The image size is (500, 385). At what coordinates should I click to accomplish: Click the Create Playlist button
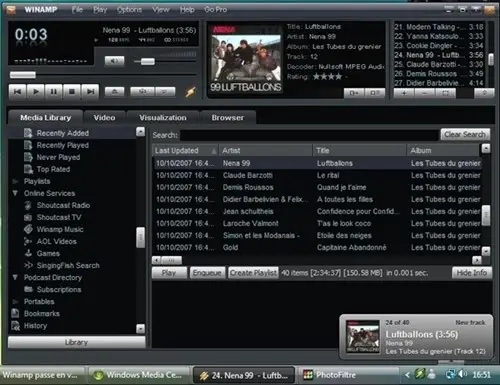click(x=253, y=273)
